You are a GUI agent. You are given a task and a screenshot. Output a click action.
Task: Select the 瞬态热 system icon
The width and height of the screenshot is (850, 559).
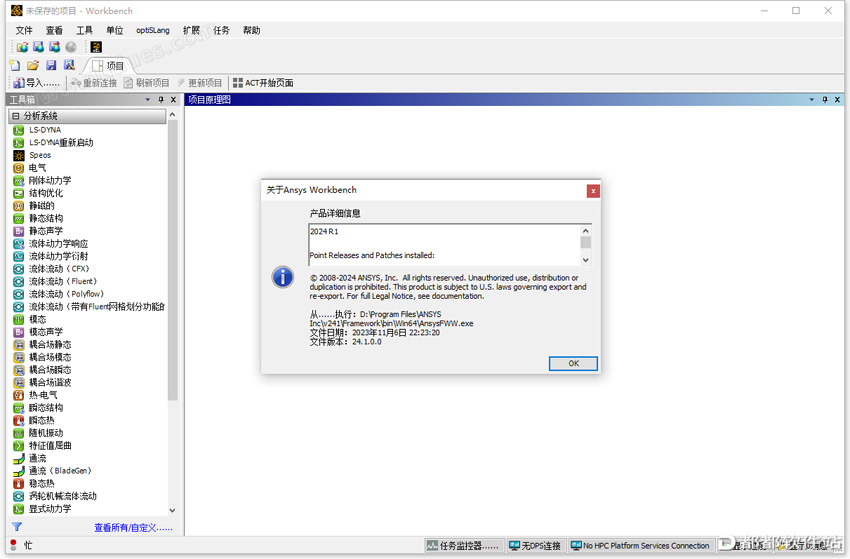(x=18, y=420)
